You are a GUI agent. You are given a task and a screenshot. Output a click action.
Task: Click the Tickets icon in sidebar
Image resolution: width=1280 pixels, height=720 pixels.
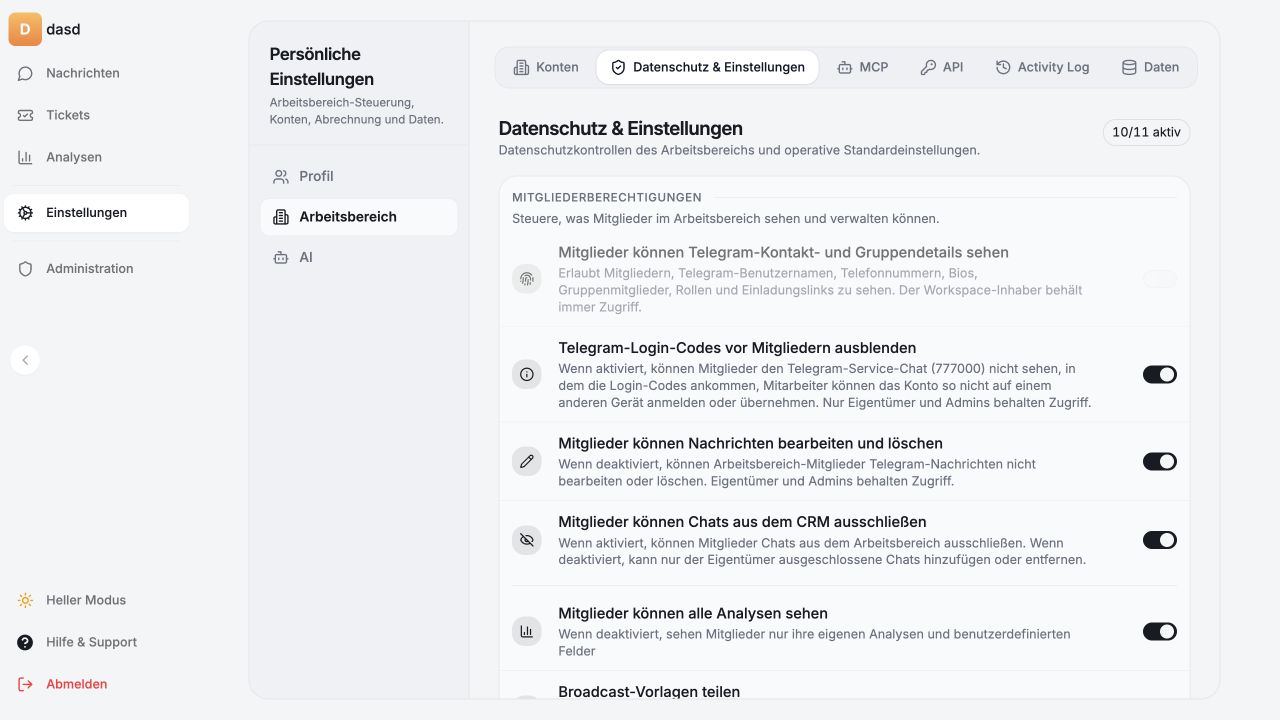(26, 115)
